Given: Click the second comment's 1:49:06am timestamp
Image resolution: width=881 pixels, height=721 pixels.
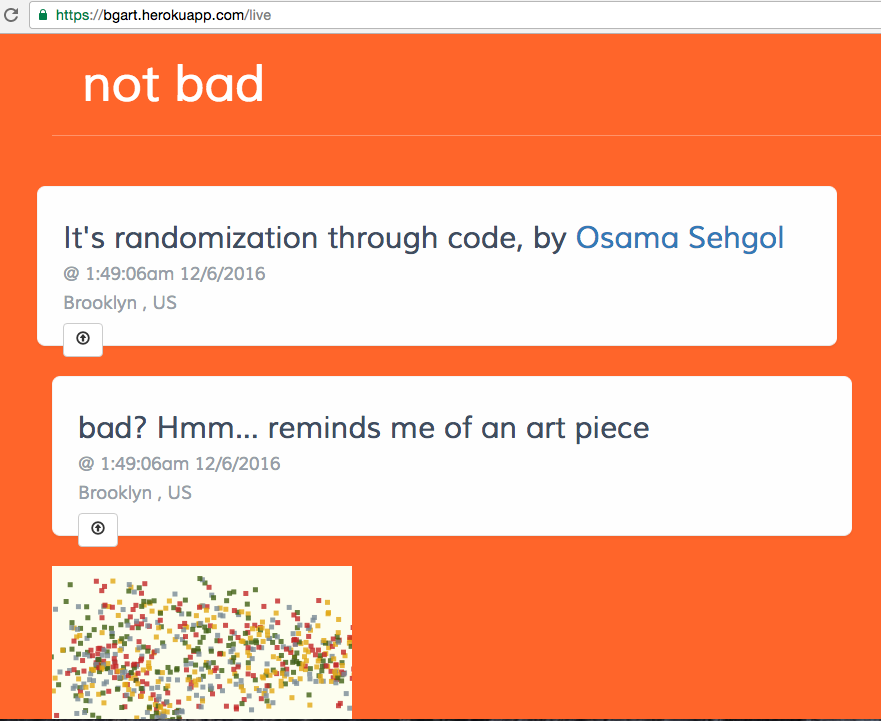Looking at the screenshot, I should 180,464.
